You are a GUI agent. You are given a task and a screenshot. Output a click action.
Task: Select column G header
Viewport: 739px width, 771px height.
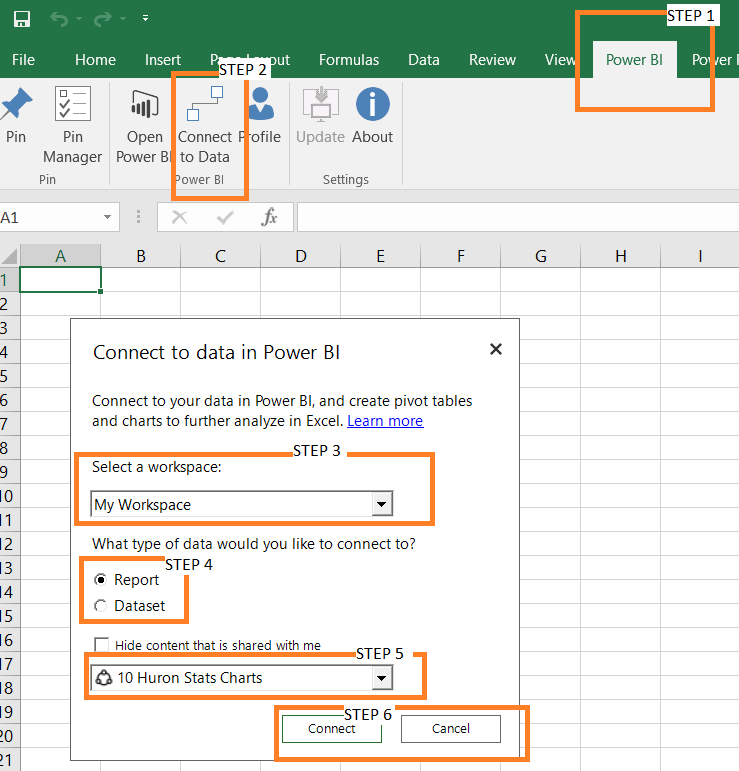[x=540, y=256]
